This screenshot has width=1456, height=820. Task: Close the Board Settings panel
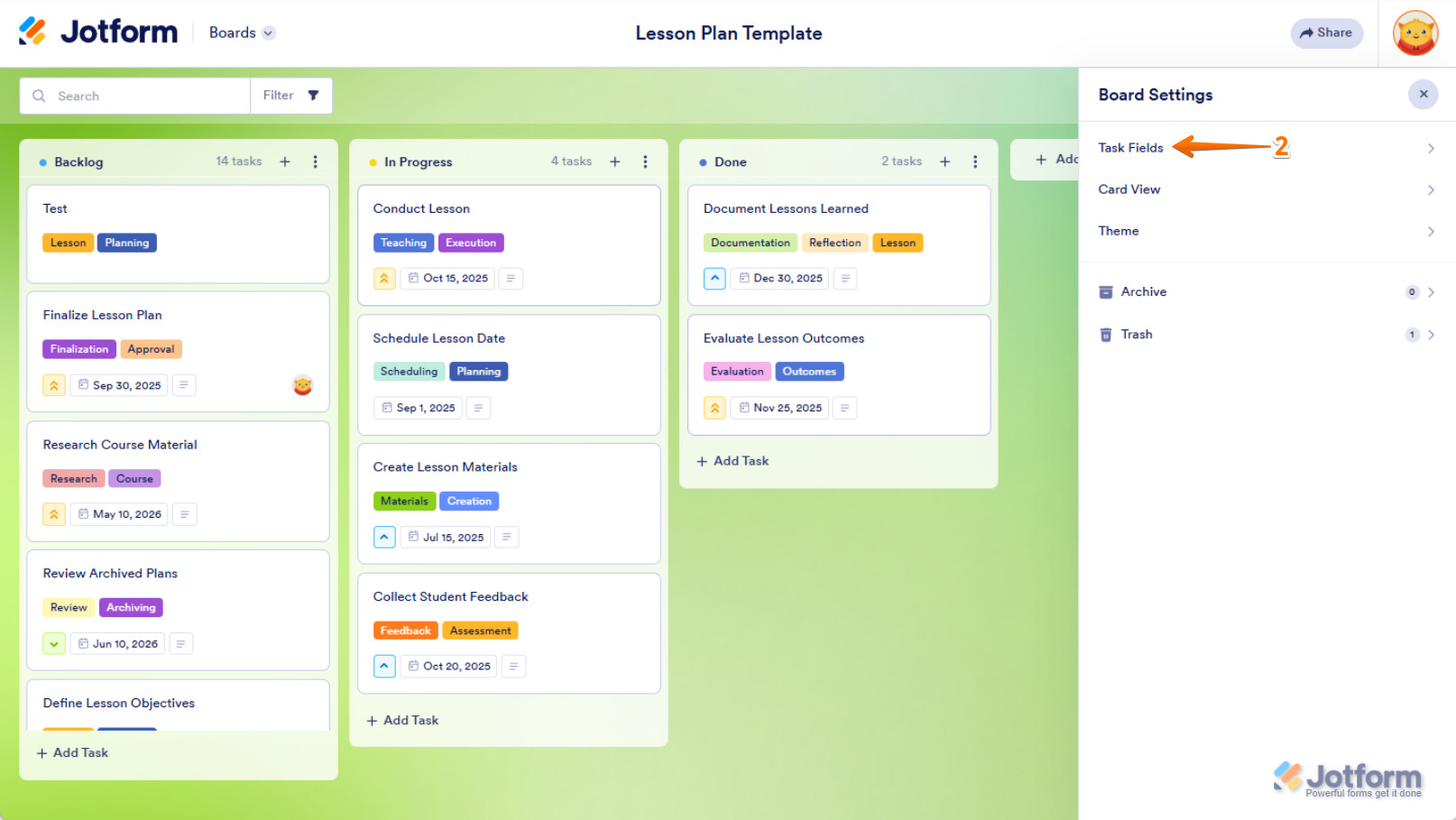[1423, 94]
